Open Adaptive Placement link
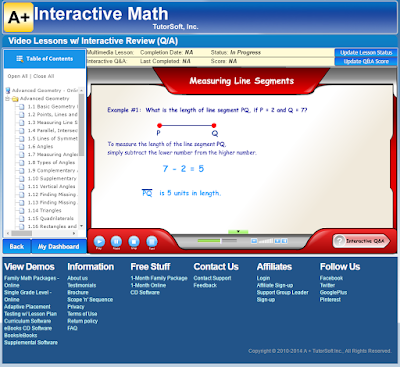Image resolution: width=400 pixels, height=367 pixels. click(x=27, y=307)
